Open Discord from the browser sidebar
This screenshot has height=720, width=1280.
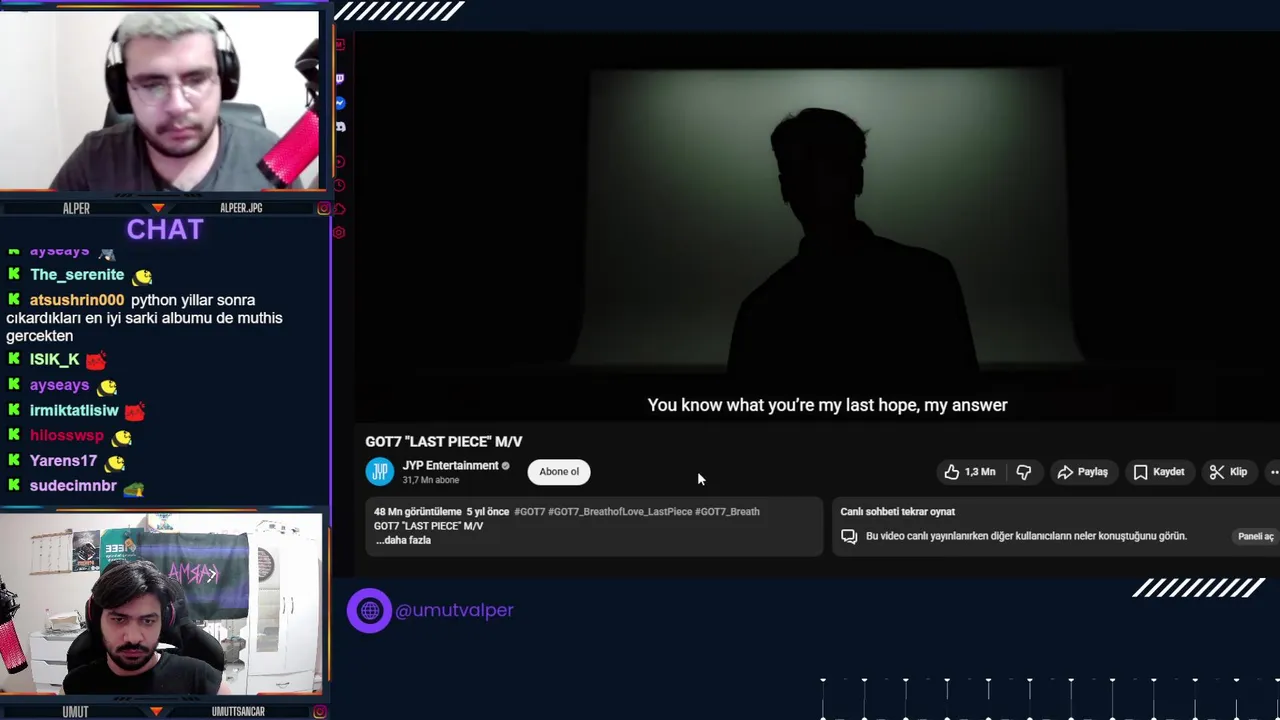pos(340,127)
